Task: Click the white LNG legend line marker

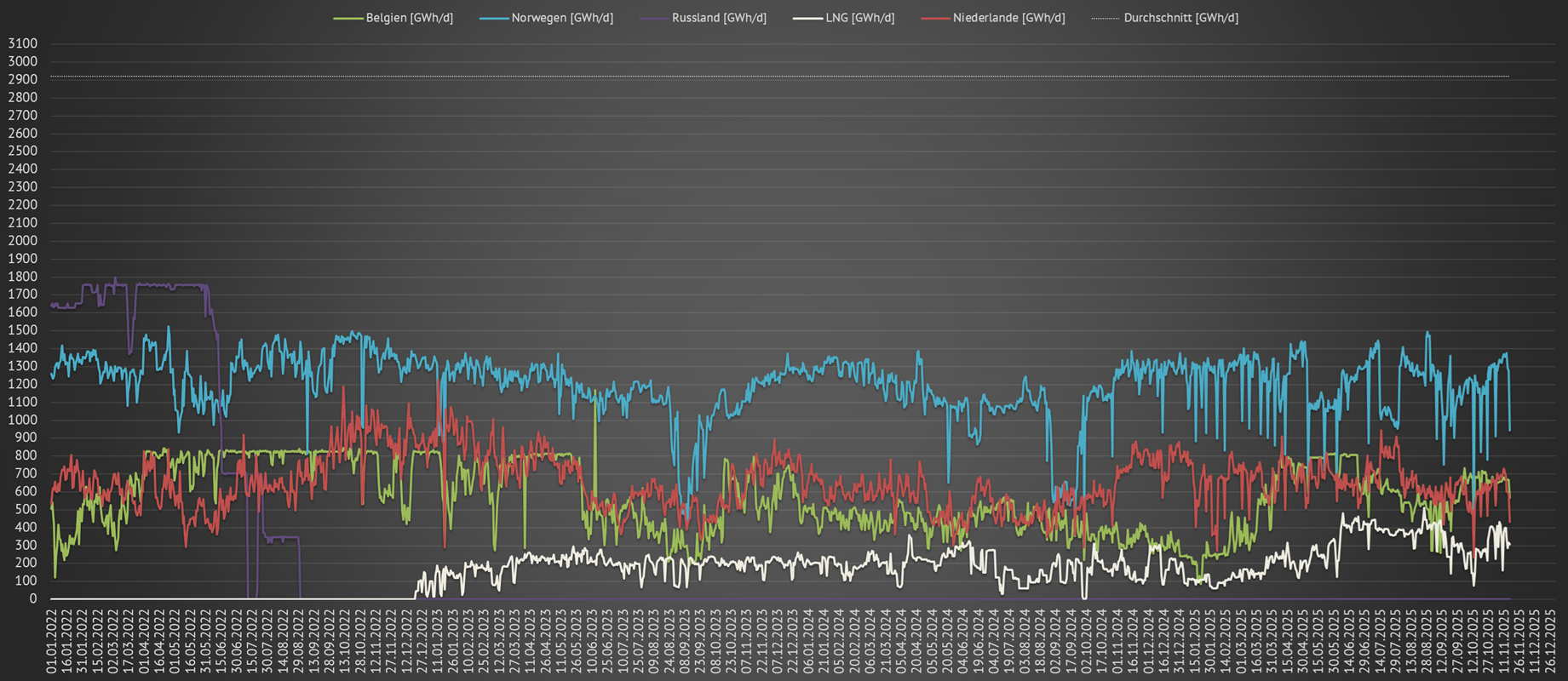Action: 807,18
